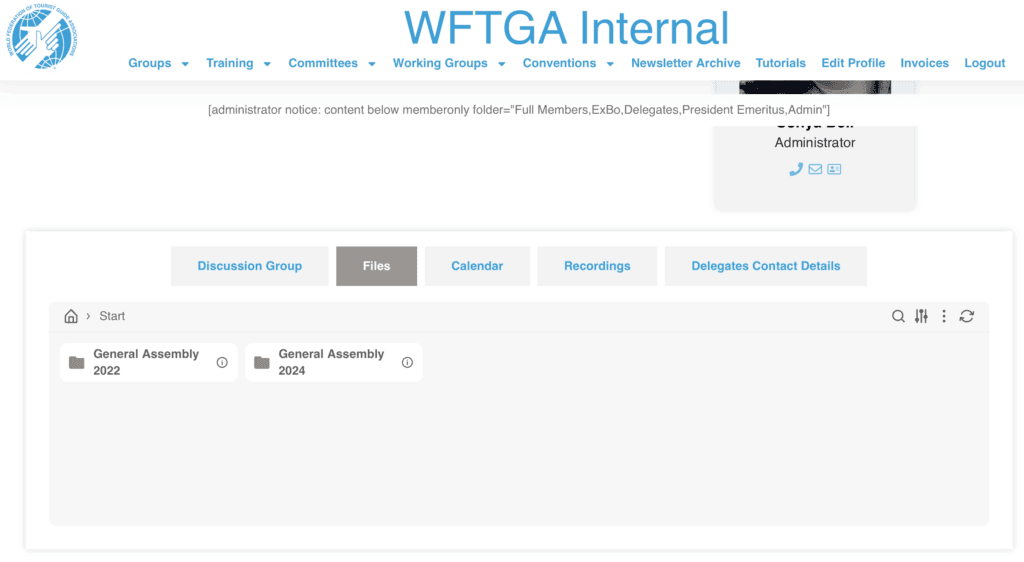This screenshot has height=562, width=1024.
Task: Refresh the file list
Action: point(967,316)
